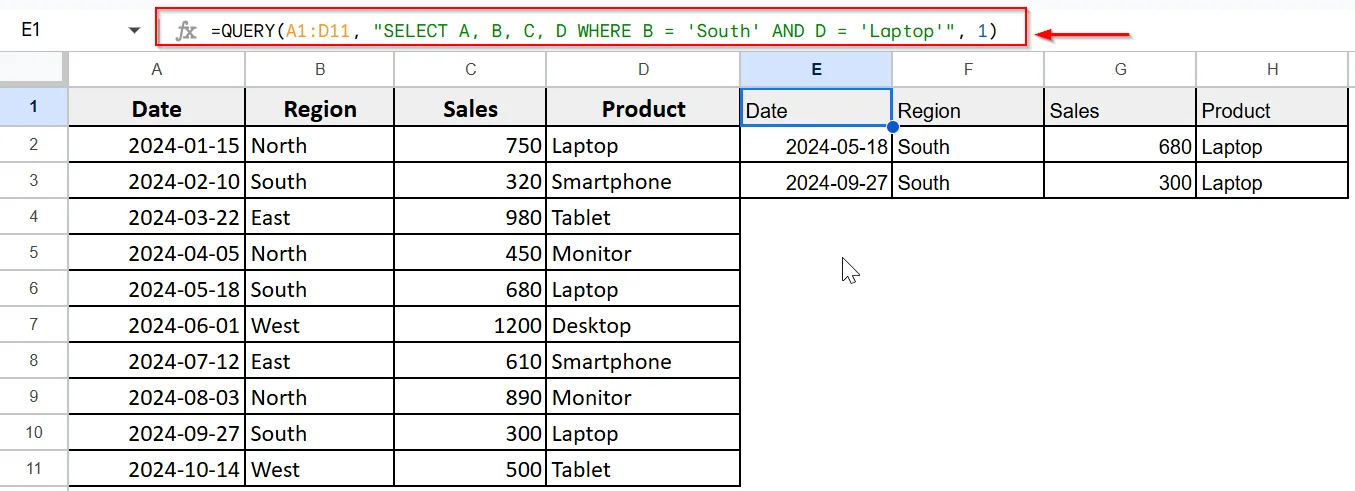Select column D header

point(643,69)
